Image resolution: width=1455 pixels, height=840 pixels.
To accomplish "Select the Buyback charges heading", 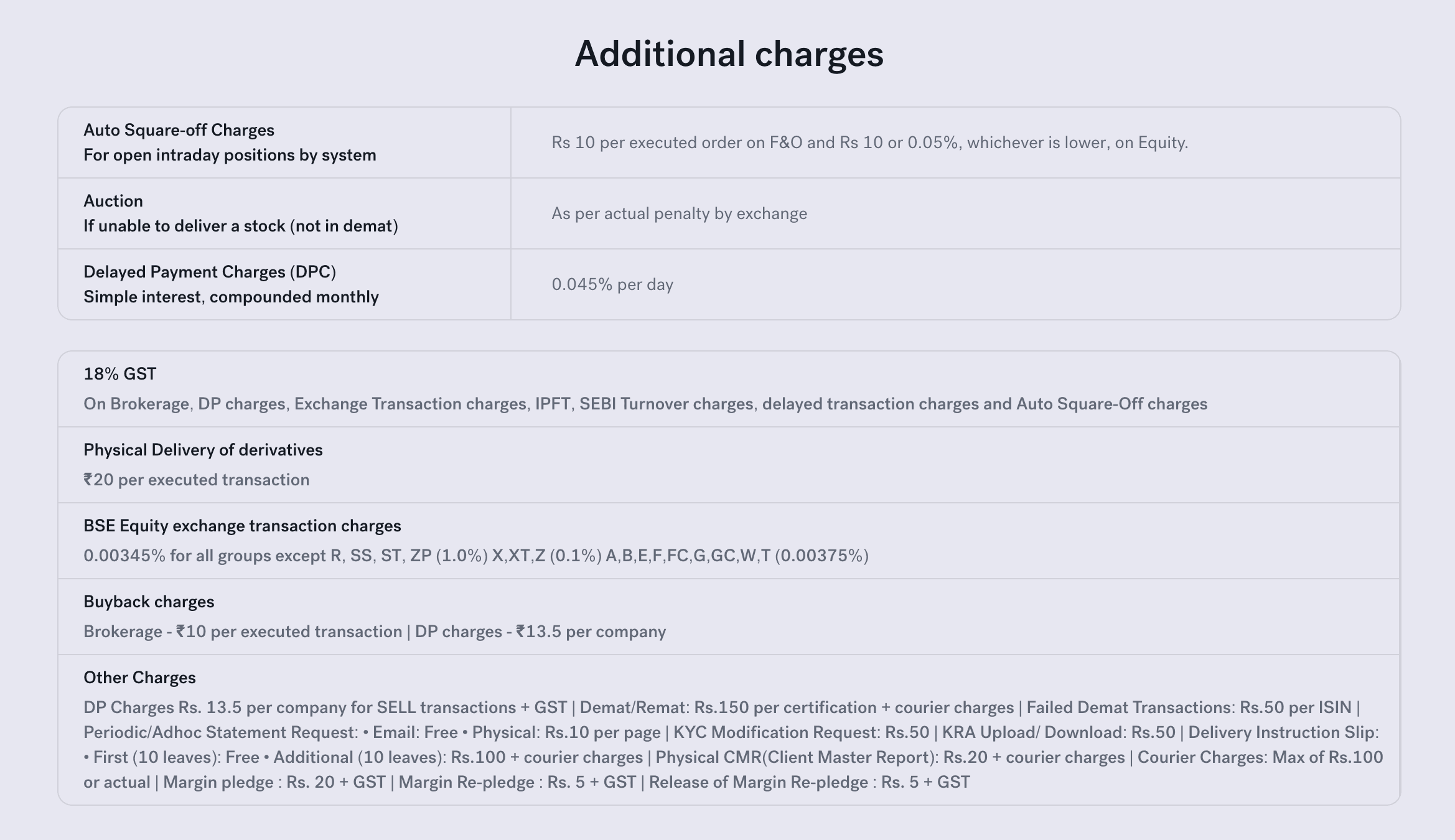I will tap(149, 602).
